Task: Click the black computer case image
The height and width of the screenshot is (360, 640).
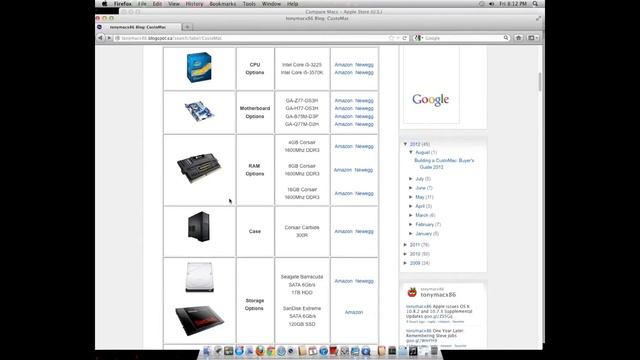Action: (199, 227)
